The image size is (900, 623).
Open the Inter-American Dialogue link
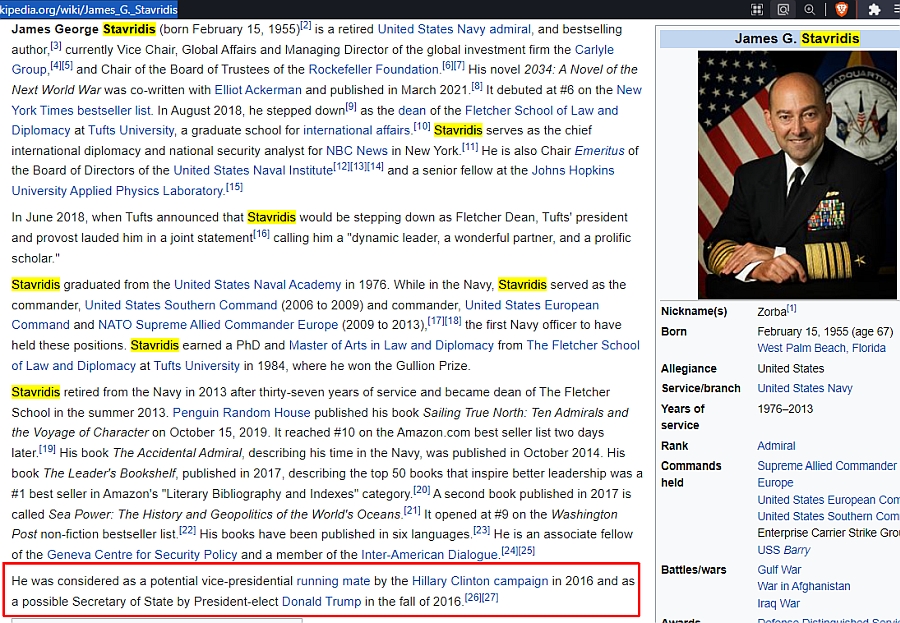(429, 555)
